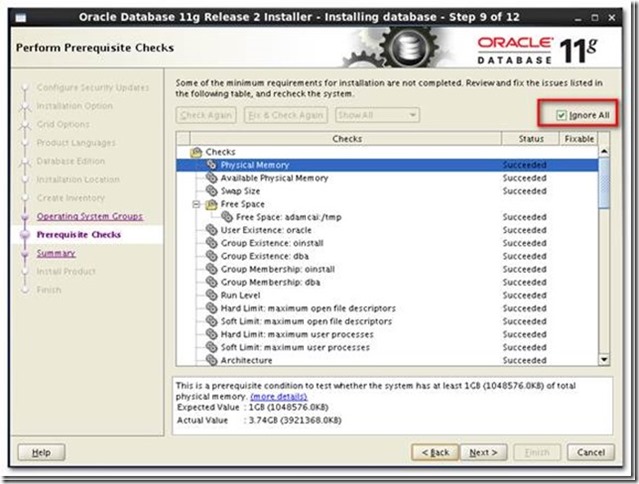Select the Physical Memory row text

tap(255, 165)
